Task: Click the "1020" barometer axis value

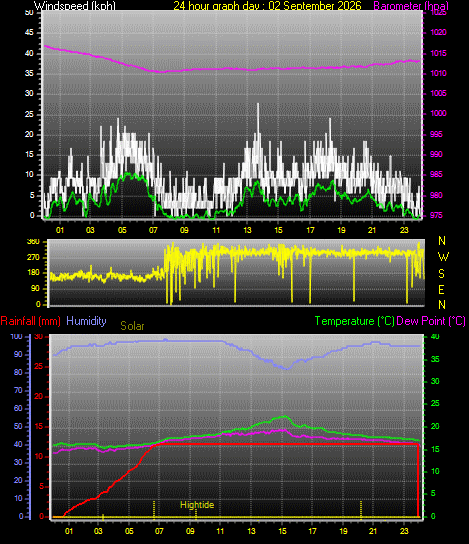Action: 438,33
